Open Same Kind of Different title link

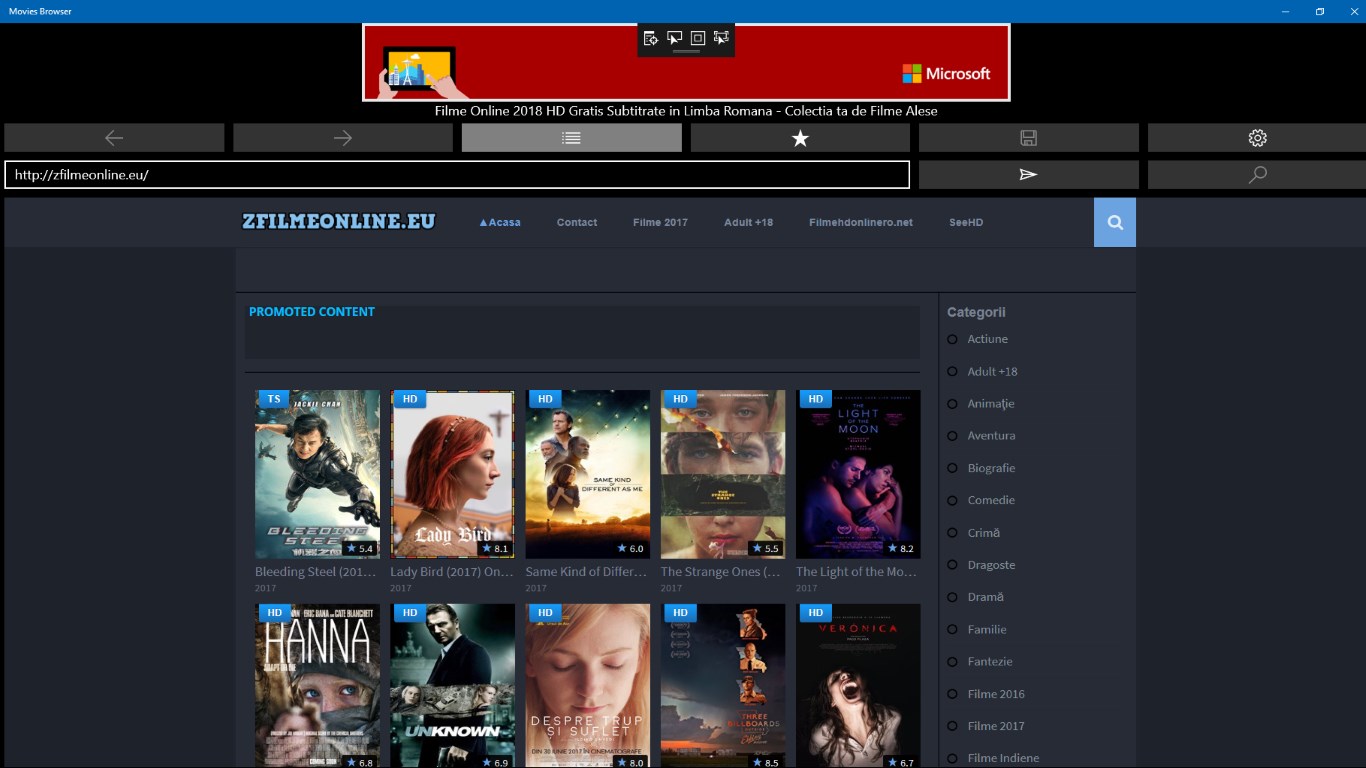(x=586, y=572)
